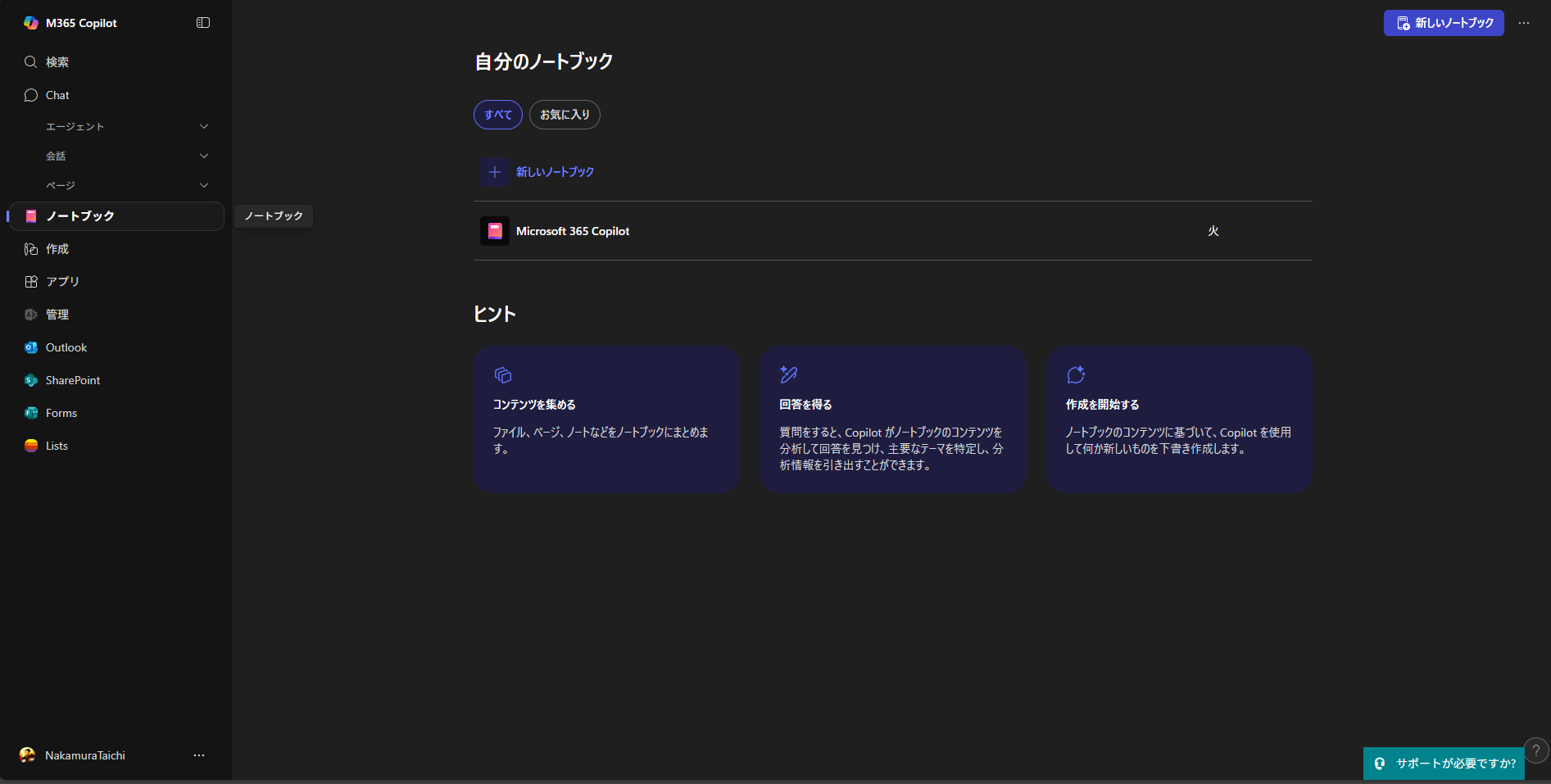Viewport: 1551px width, 784px height.
Task: Open Chat via the speech bubble icon
Action: (31, 95)
